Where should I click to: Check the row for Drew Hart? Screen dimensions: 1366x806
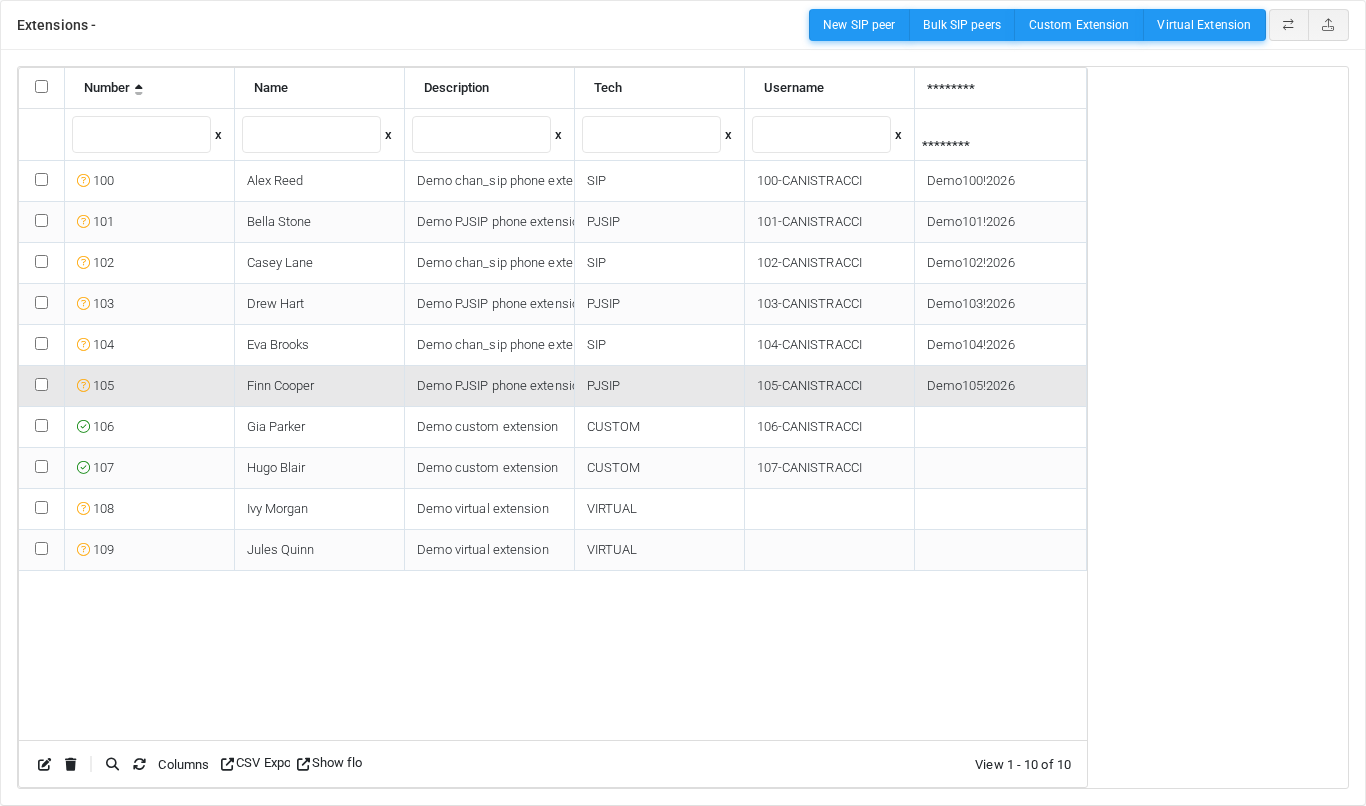coord(41,303)
